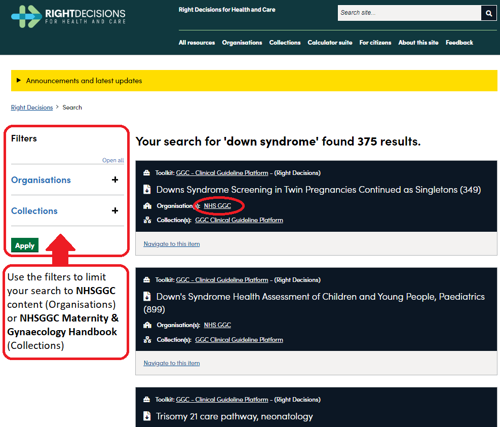This screenshot has width=500, height=427.
Task: Open Down's Syndrome Health Assessment of Children title
Action: pyautogui.click(x=314, y=303)
